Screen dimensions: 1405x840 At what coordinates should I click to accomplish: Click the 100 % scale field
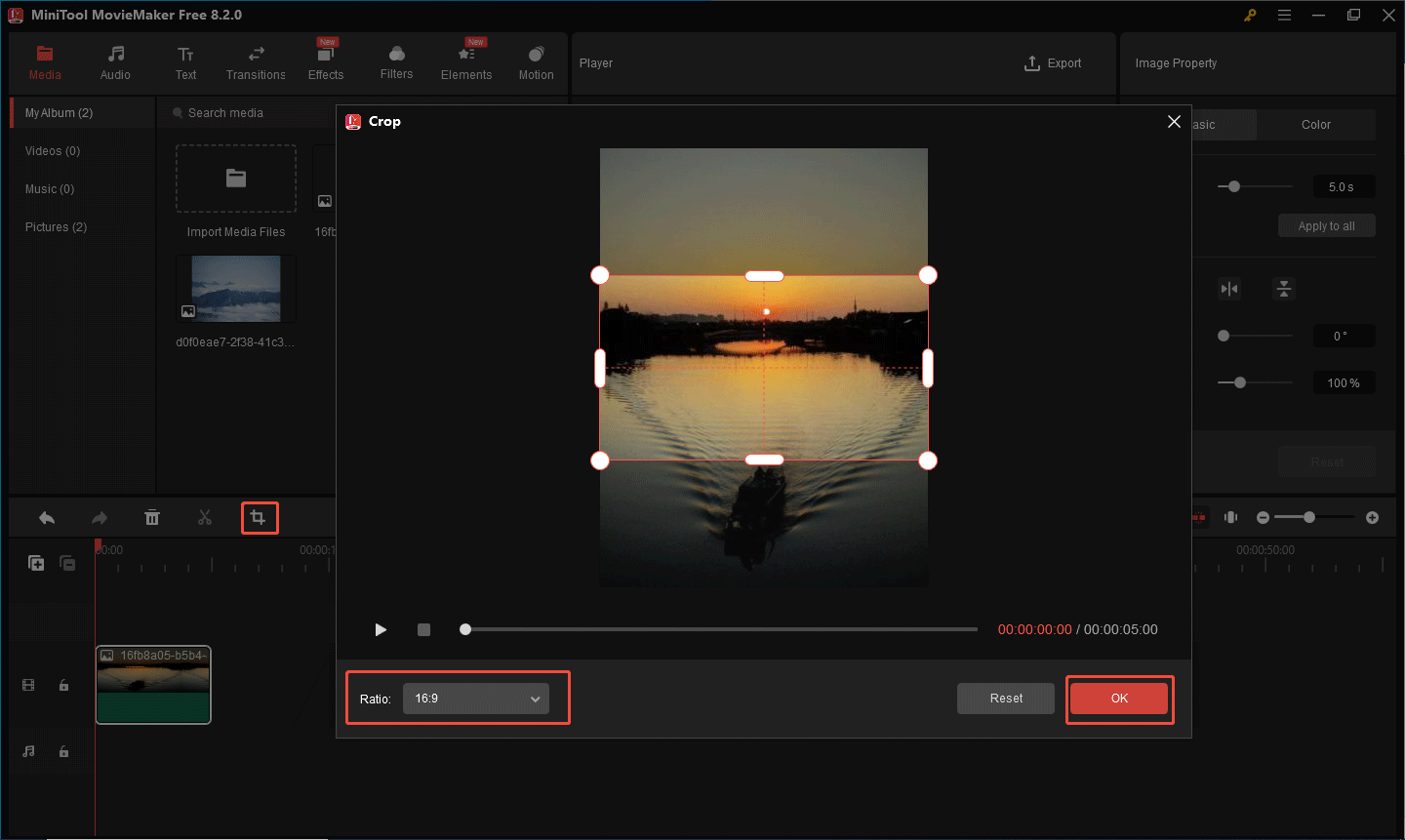(1343, 383)
